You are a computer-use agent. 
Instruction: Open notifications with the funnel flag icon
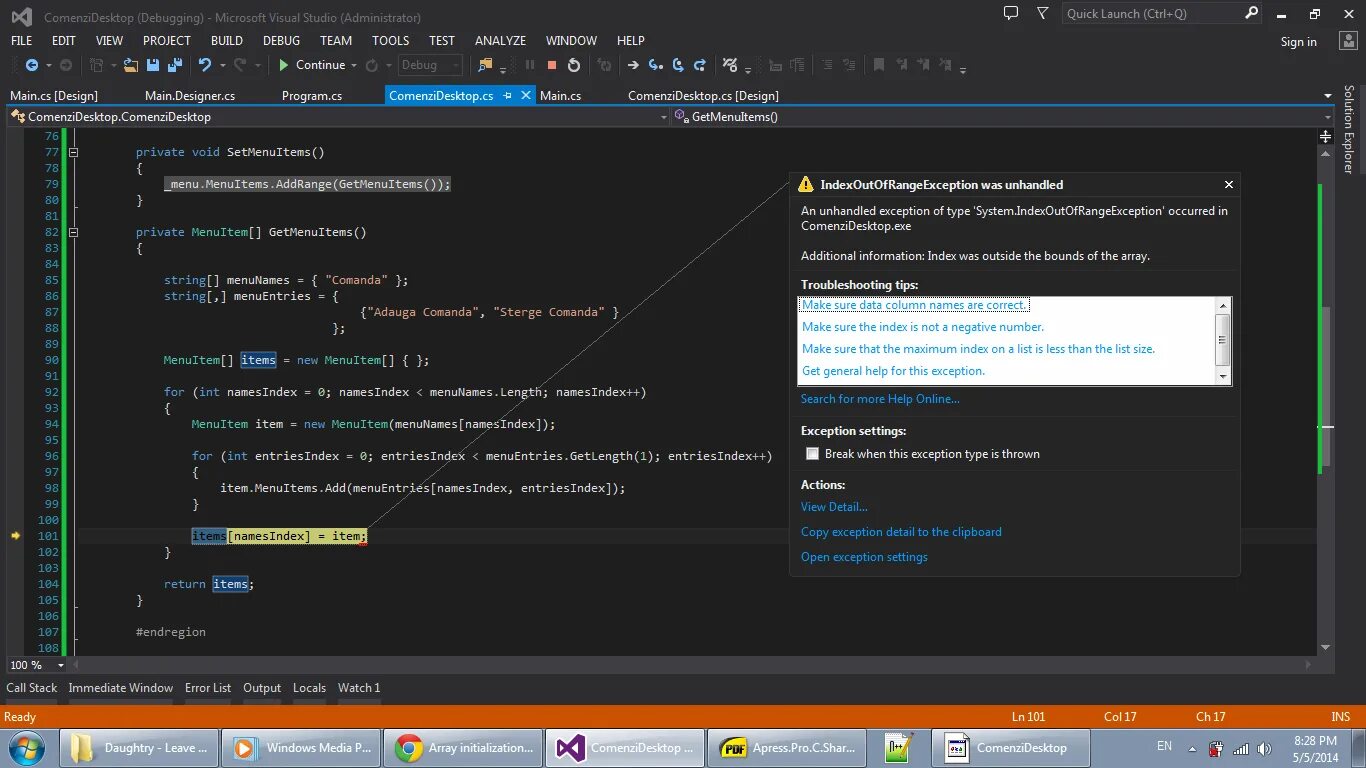(x=1043, y=13)
